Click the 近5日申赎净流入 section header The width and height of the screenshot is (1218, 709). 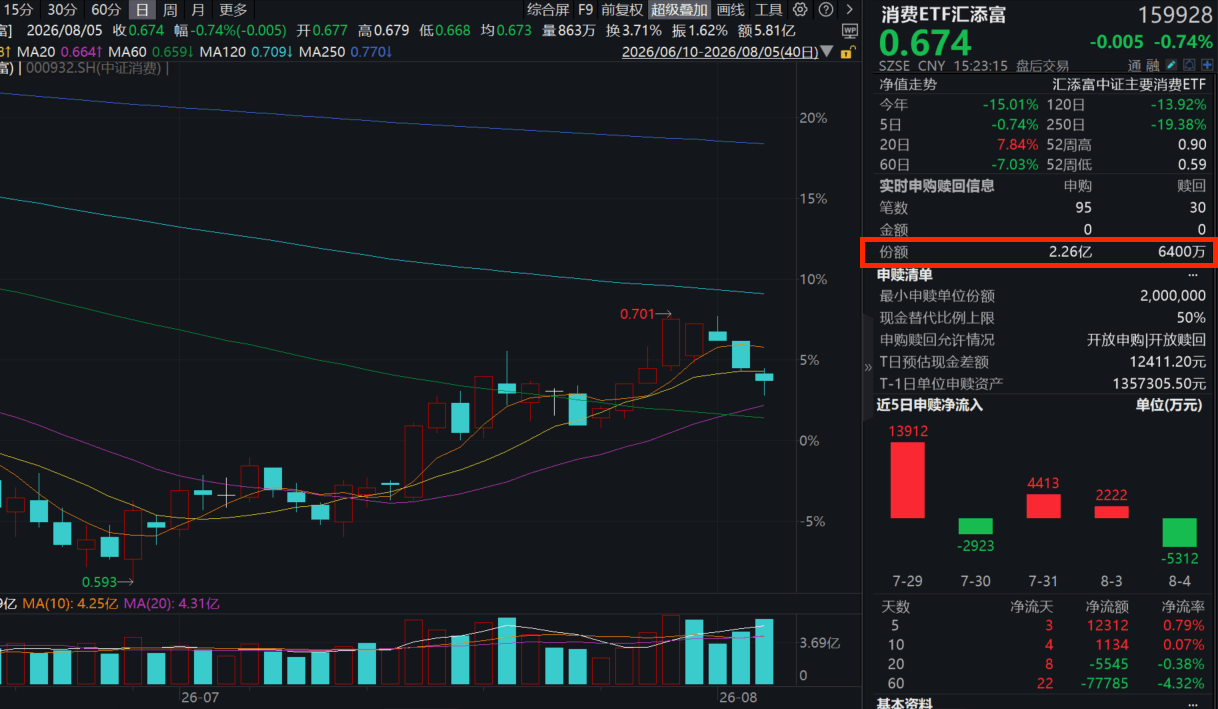pos(930,405)
